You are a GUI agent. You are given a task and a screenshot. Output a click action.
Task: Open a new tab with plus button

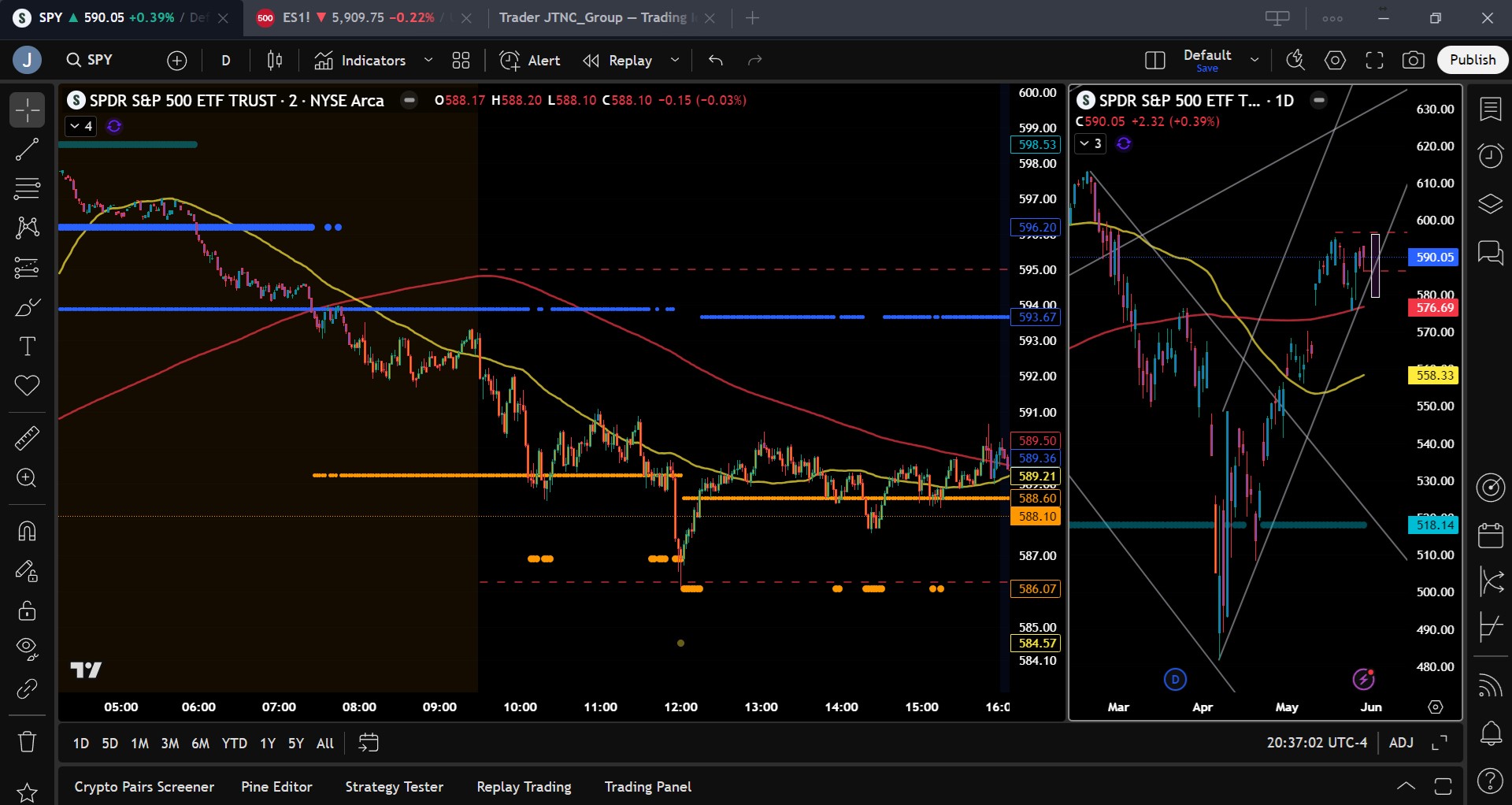pyautogui.click(x=753, y=17)
